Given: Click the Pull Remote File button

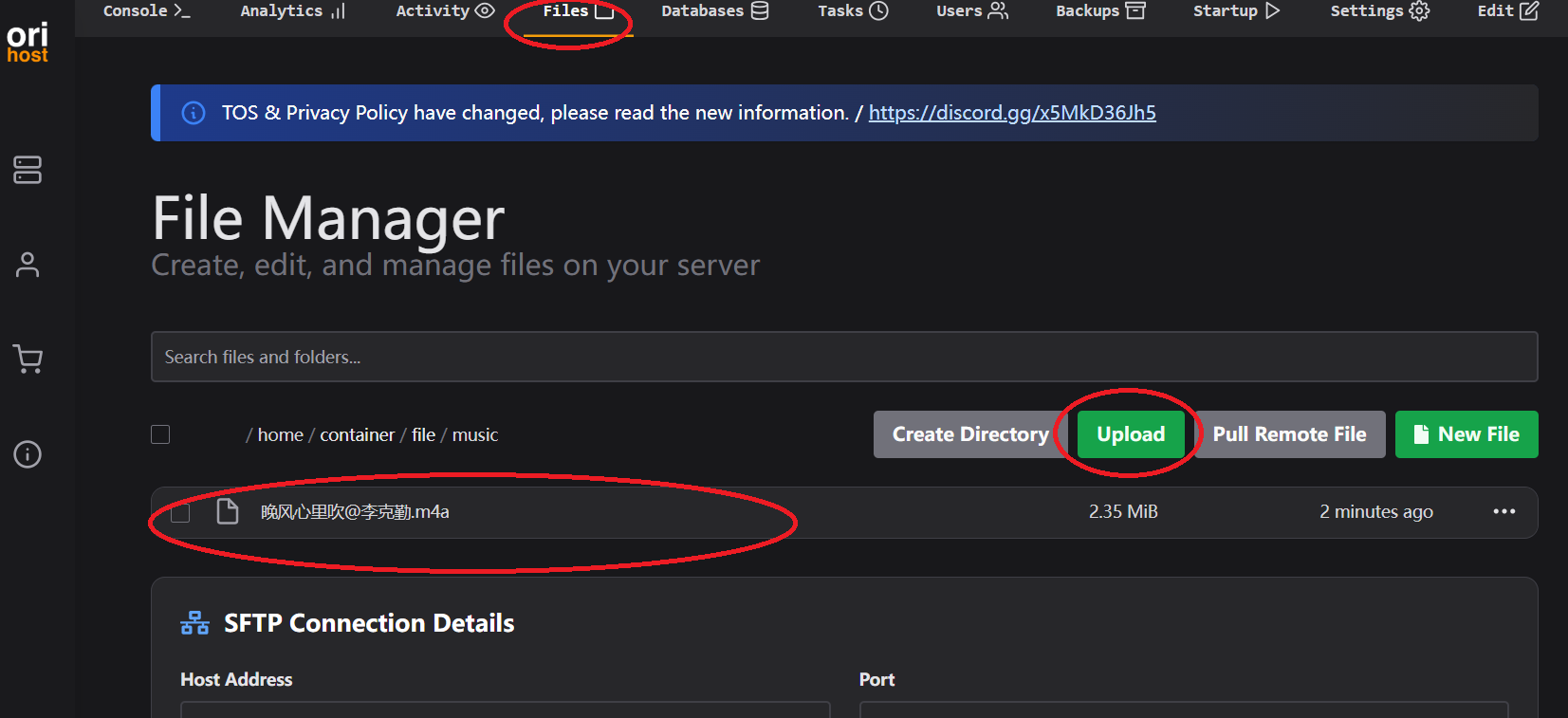Looking at the screenshot, I should pos(1289,434).
